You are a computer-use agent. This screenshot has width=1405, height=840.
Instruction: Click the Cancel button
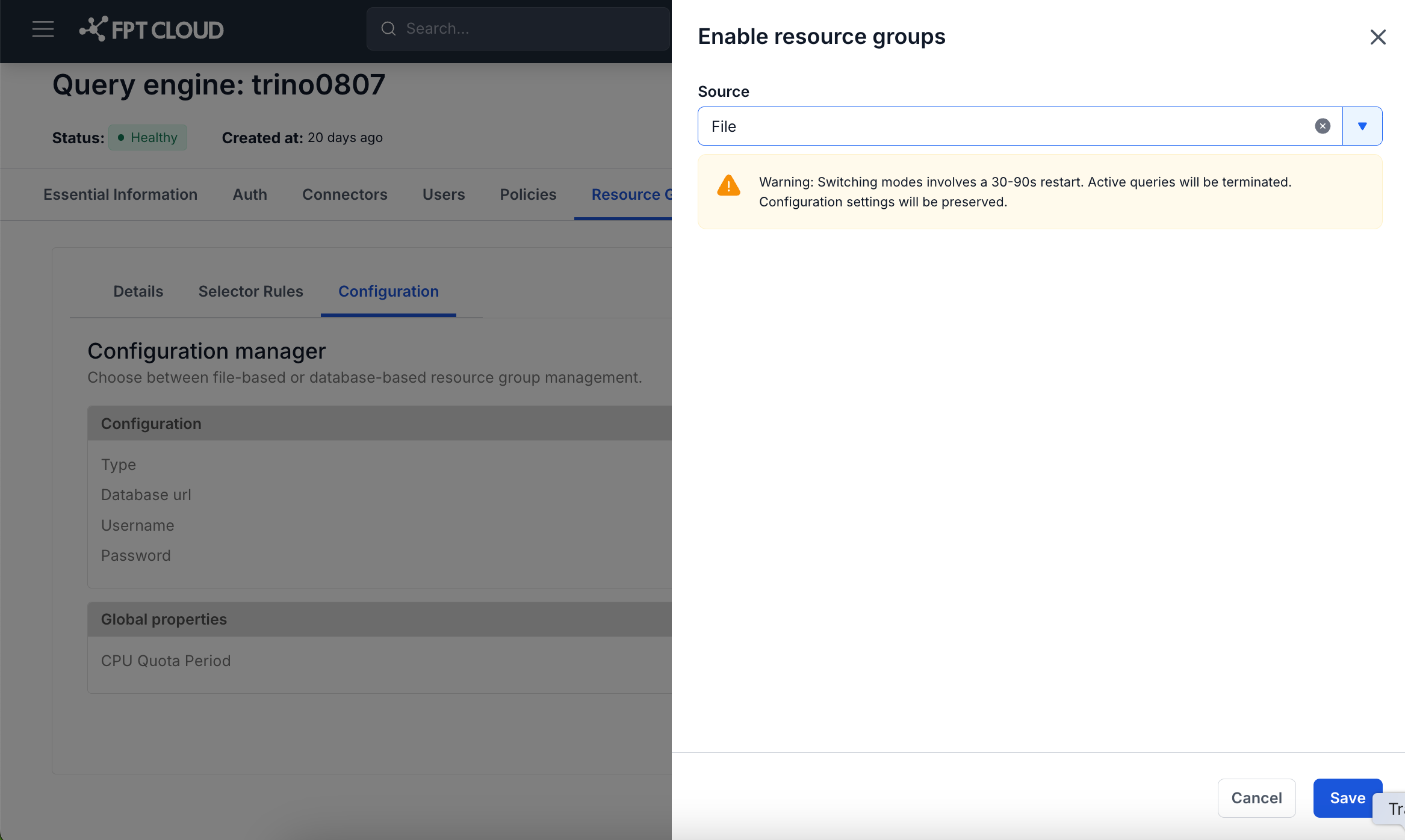tap(1256, 798)
